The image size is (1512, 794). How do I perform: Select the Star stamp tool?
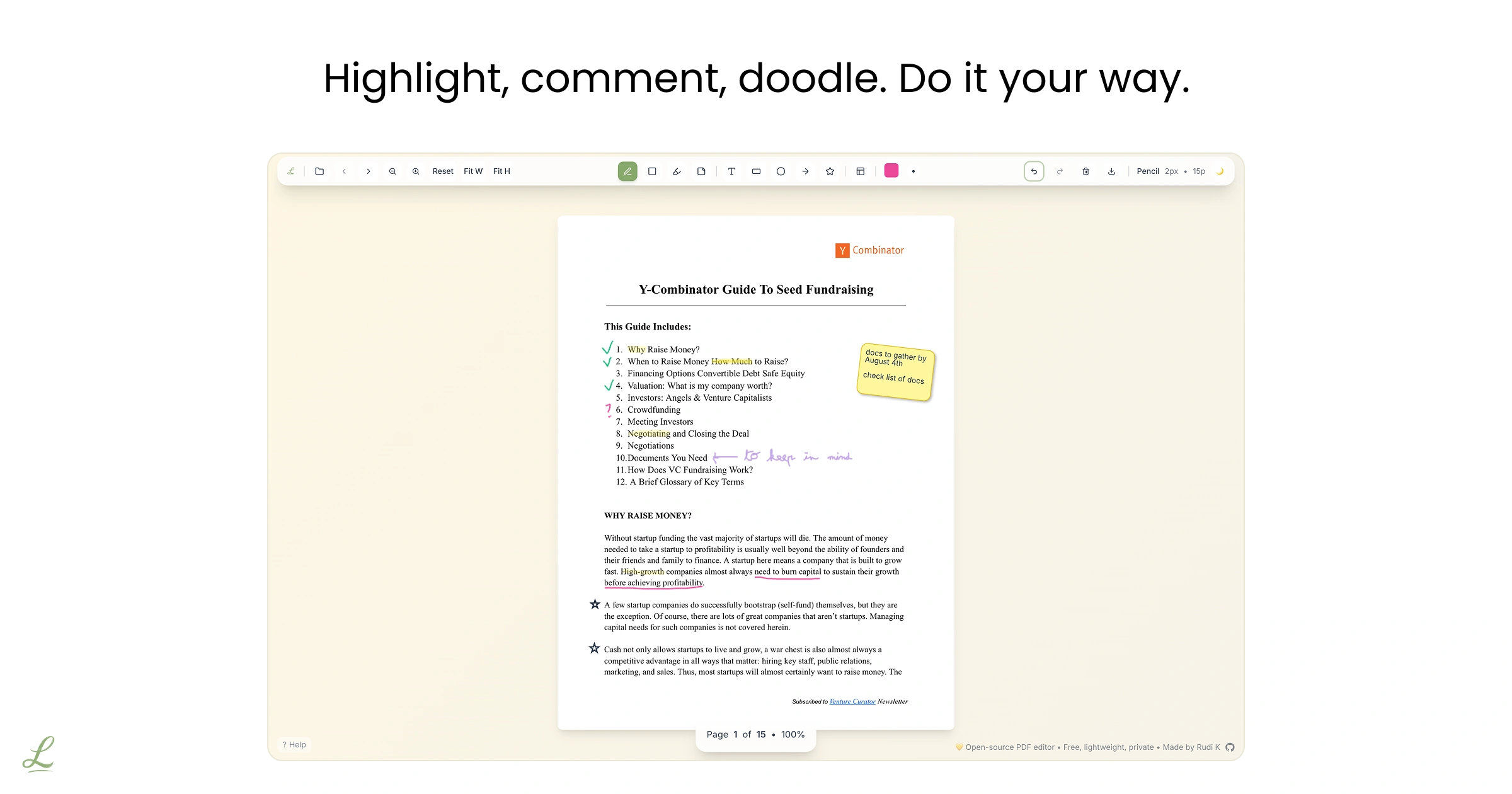coord(830,171)
